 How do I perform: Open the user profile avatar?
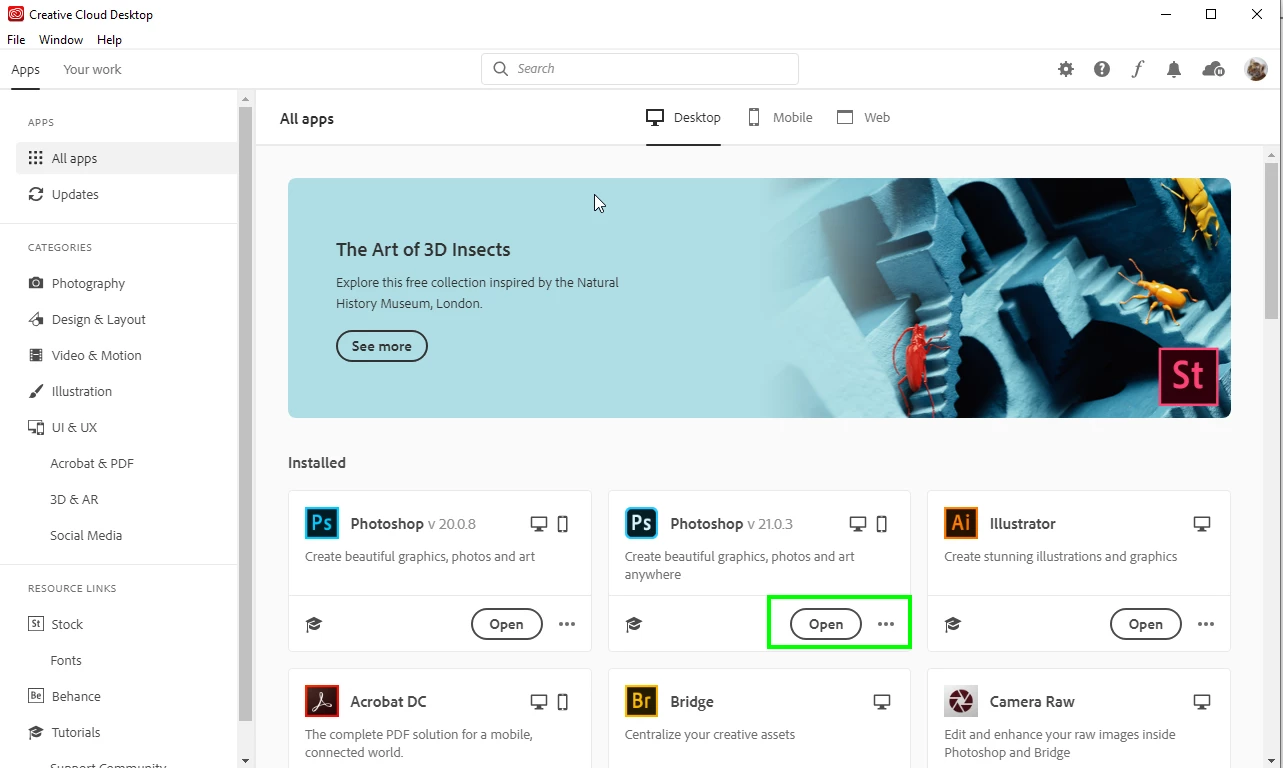[1256, 69]
